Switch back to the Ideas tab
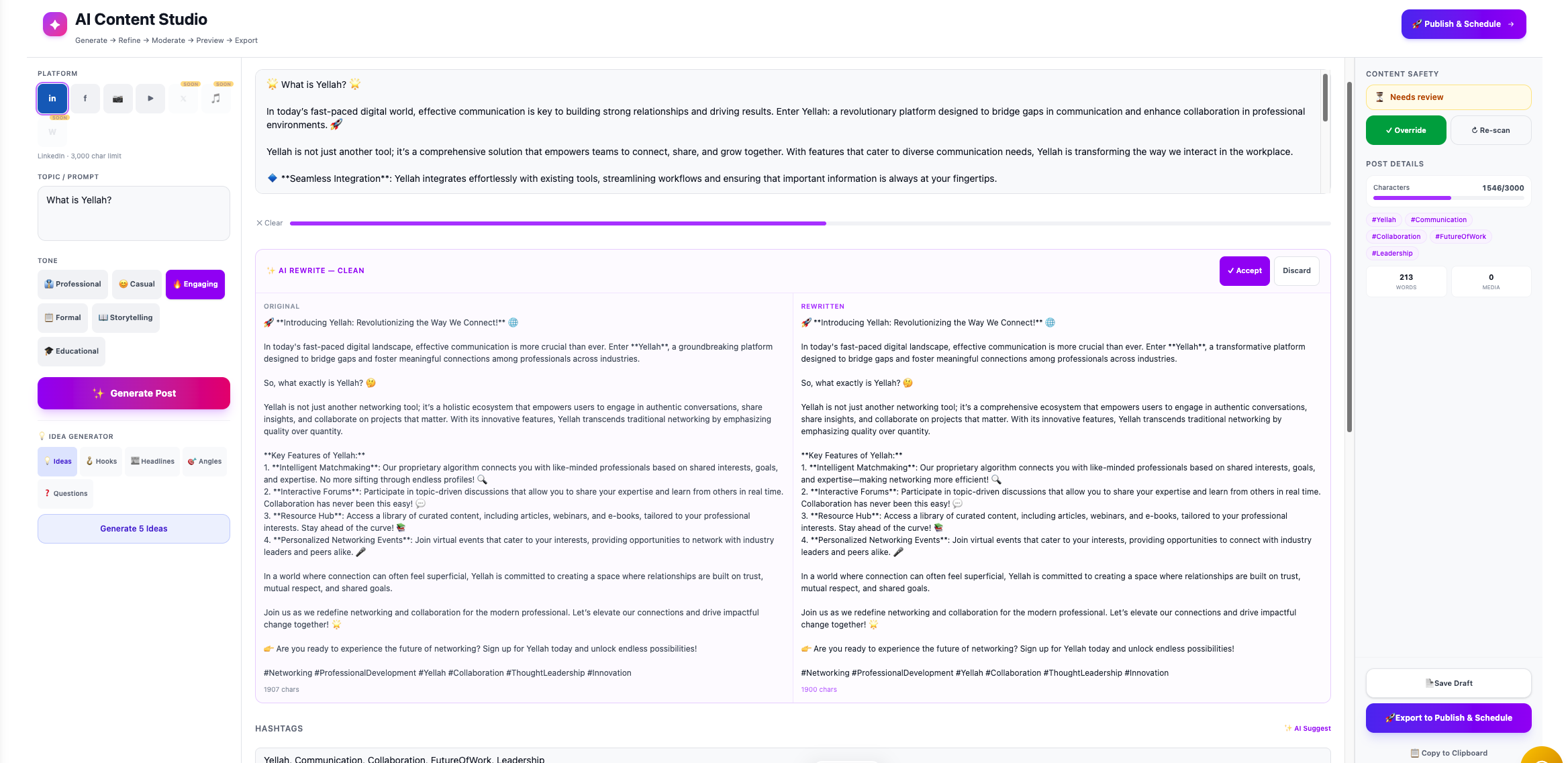This screenshot has width=1568, height=763. click(x=57, y=461)
